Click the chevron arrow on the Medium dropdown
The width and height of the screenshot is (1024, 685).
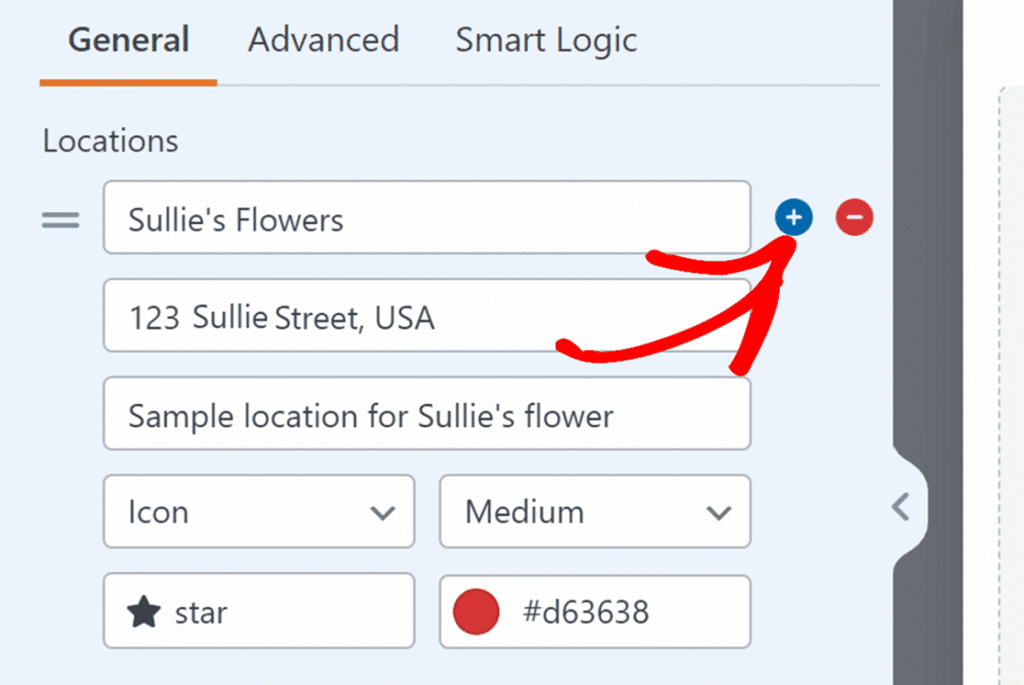point(718,512)
